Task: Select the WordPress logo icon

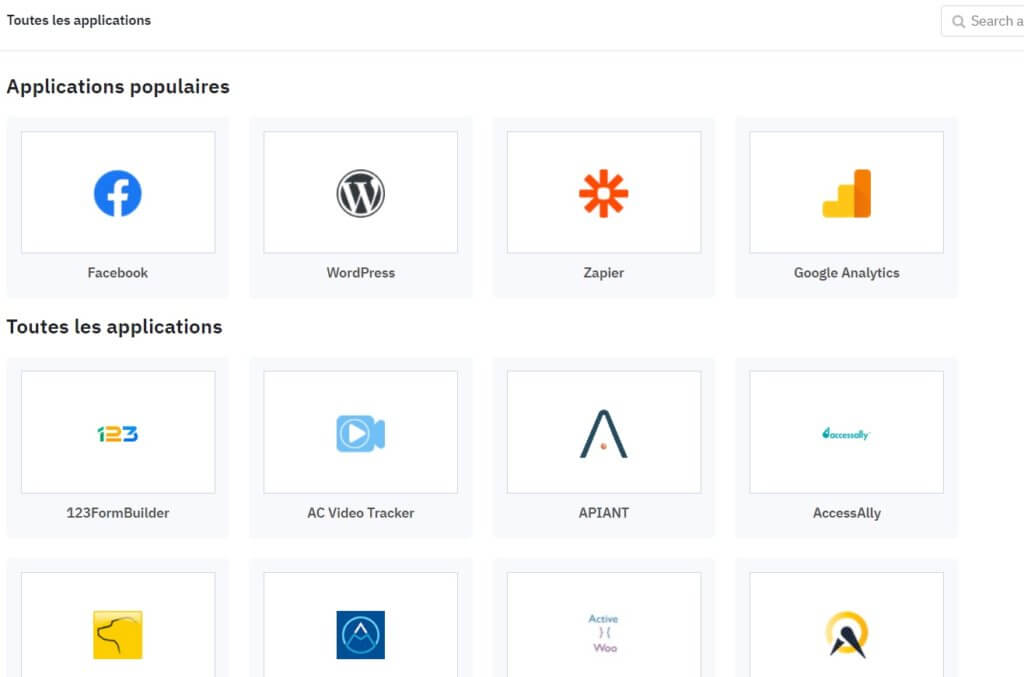Action: coord(360,193)
